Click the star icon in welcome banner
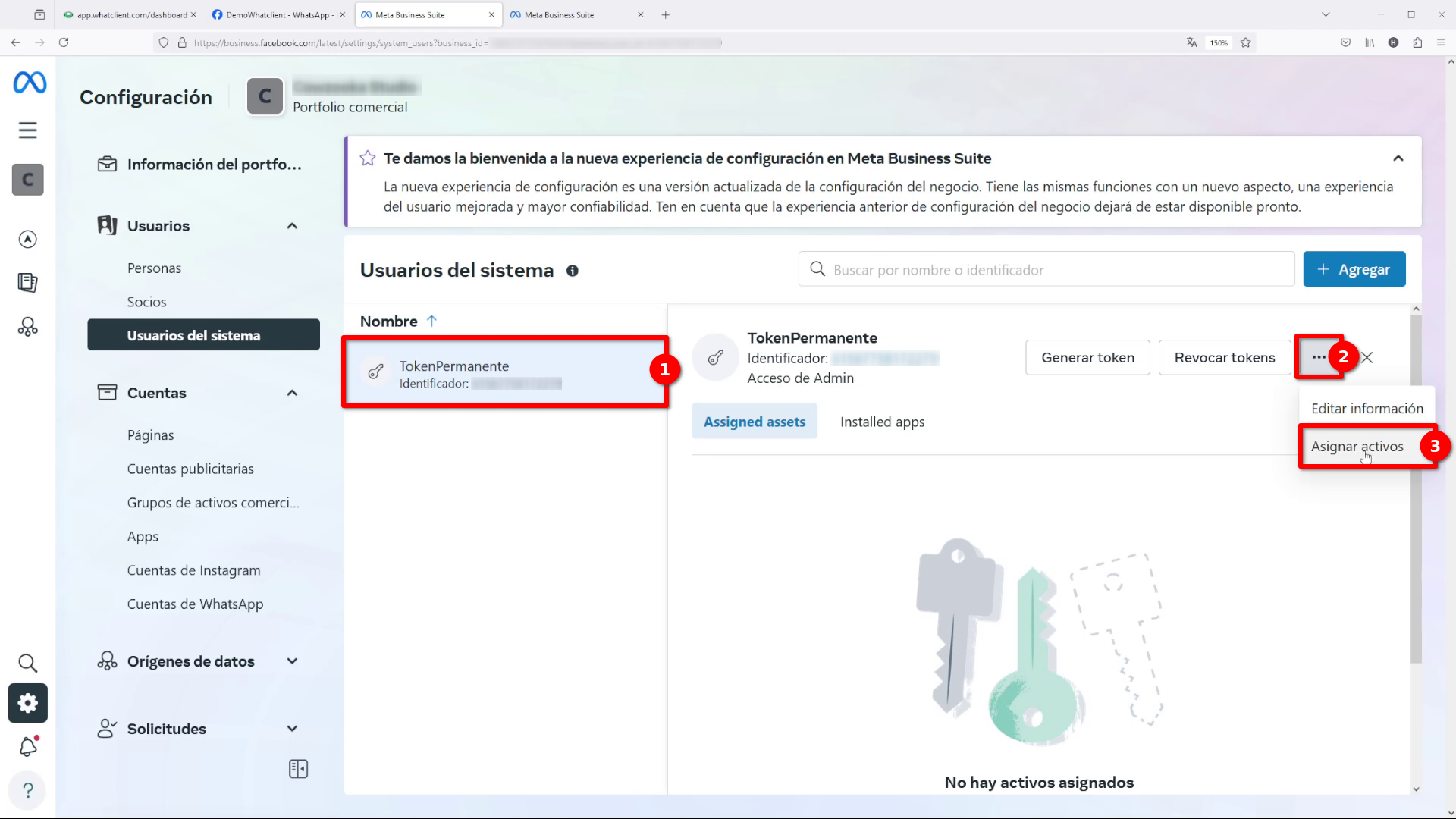Image resolution: width=1456 pixels, height=819 pixels. coord(368,158)
